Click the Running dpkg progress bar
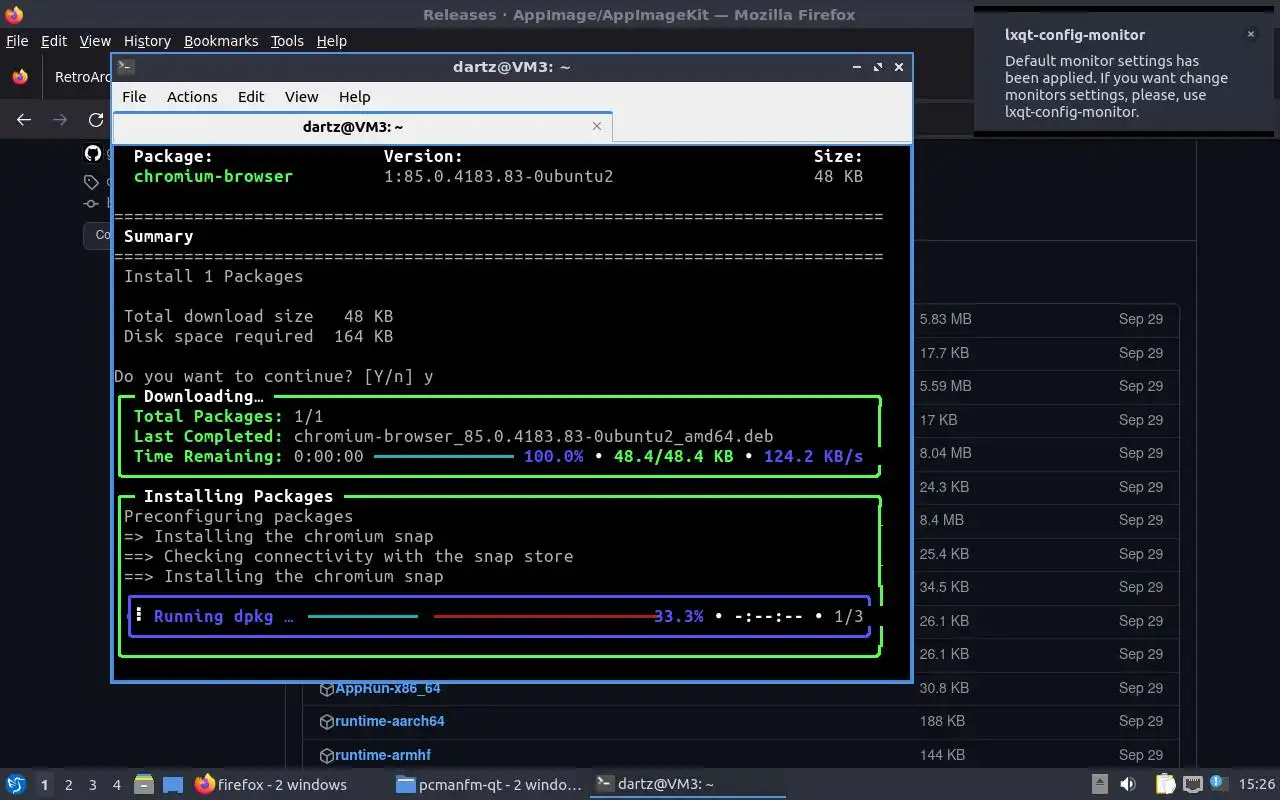1280x800 pixels. click(x=480, y=616)
